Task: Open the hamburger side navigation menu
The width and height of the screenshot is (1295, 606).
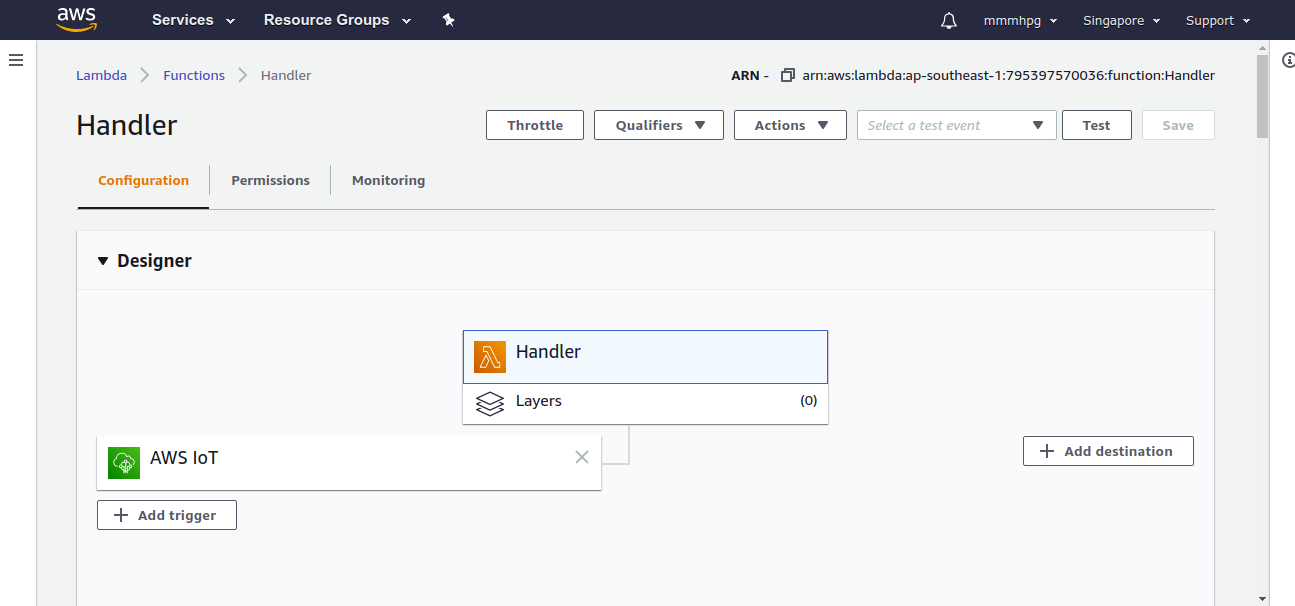Action: [16, 60]
